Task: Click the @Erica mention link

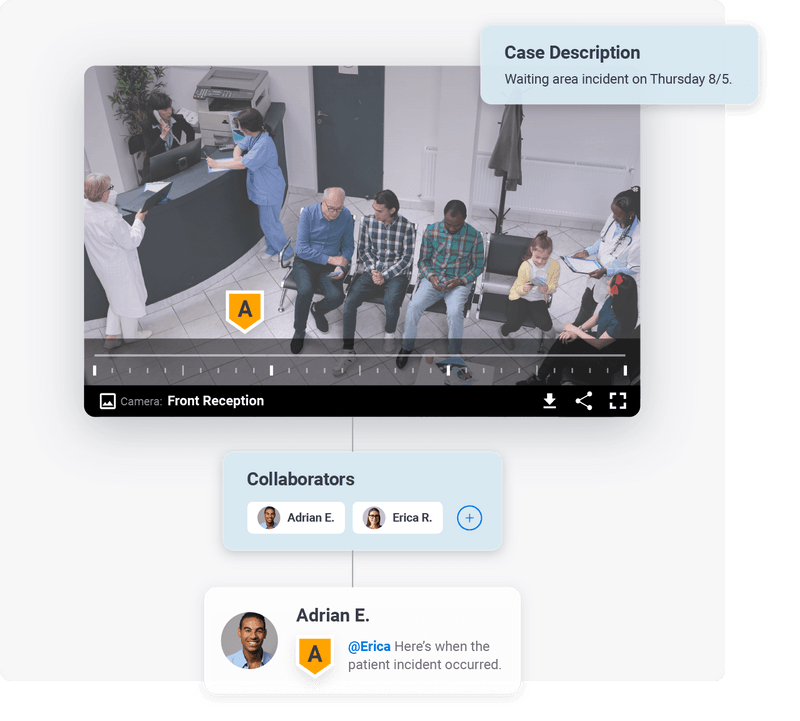Action: (x=370, y=647)
